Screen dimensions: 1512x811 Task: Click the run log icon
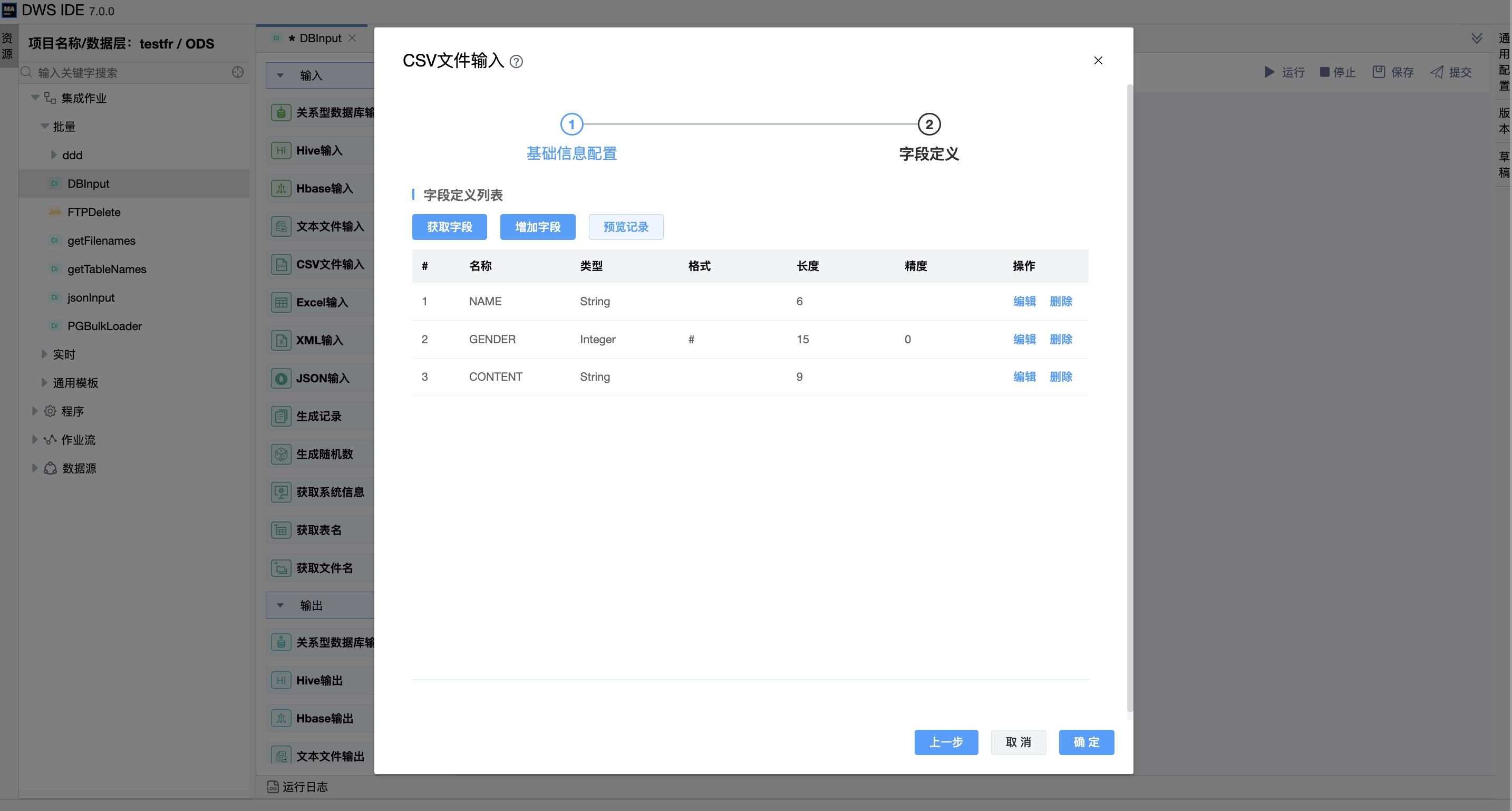coord(273,786)
